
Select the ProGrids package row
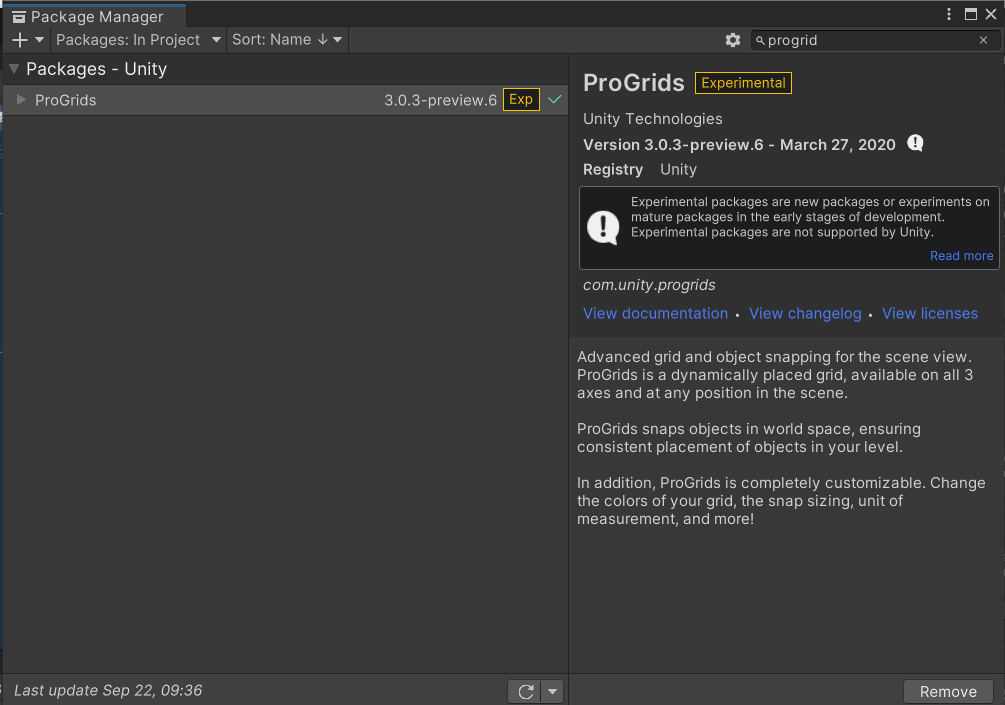[x=285, y=100]
